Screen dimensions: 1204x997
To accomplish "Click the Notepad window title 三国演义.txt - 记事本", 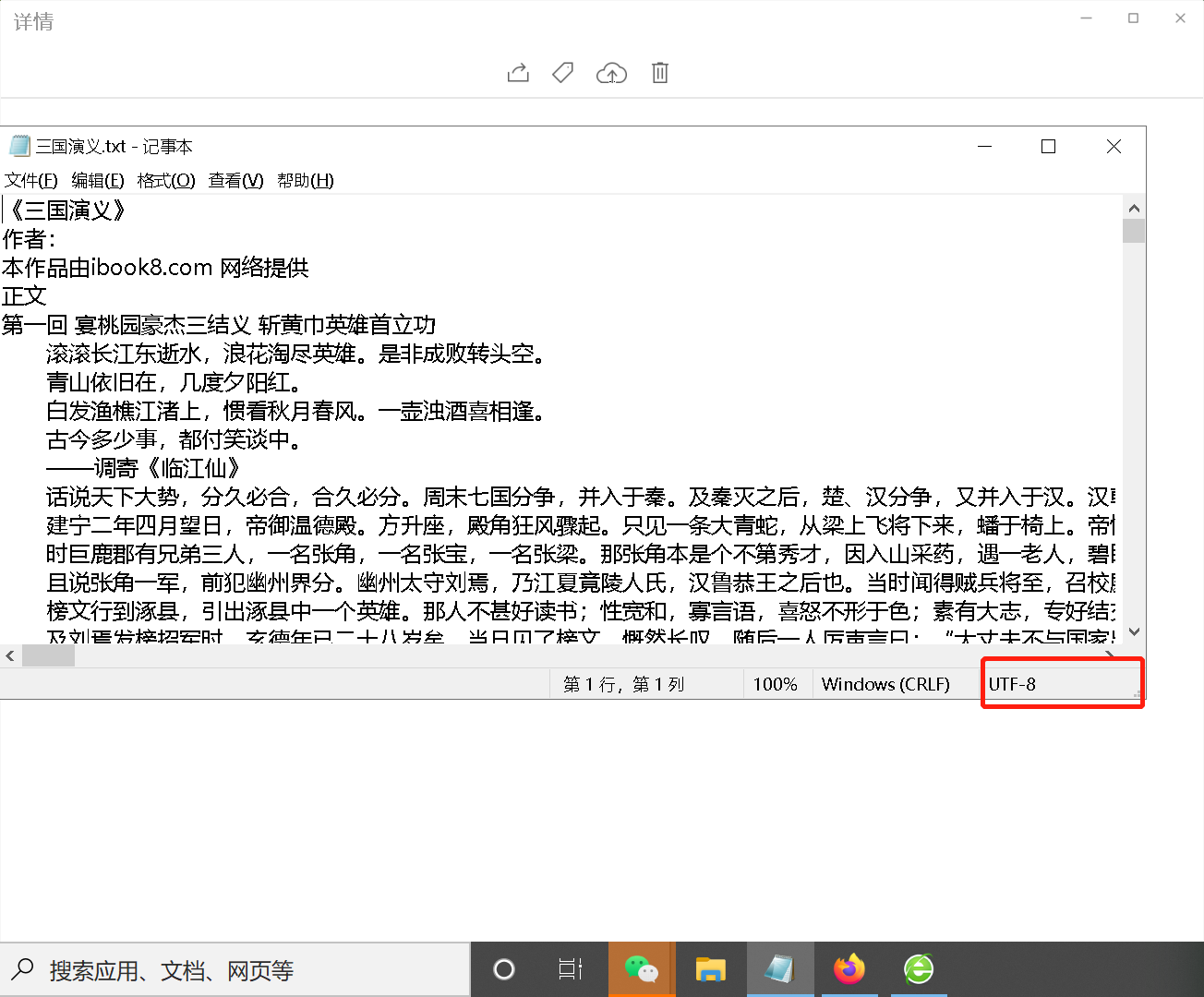I will (x=114, y=147).
